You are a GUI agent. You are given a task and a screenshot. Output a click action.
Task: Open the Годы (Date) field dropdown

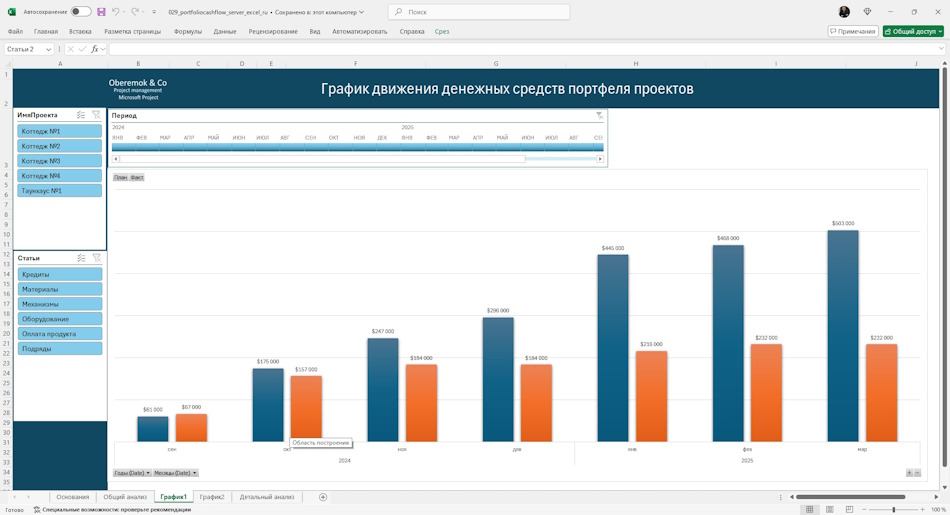click(132, 473)
